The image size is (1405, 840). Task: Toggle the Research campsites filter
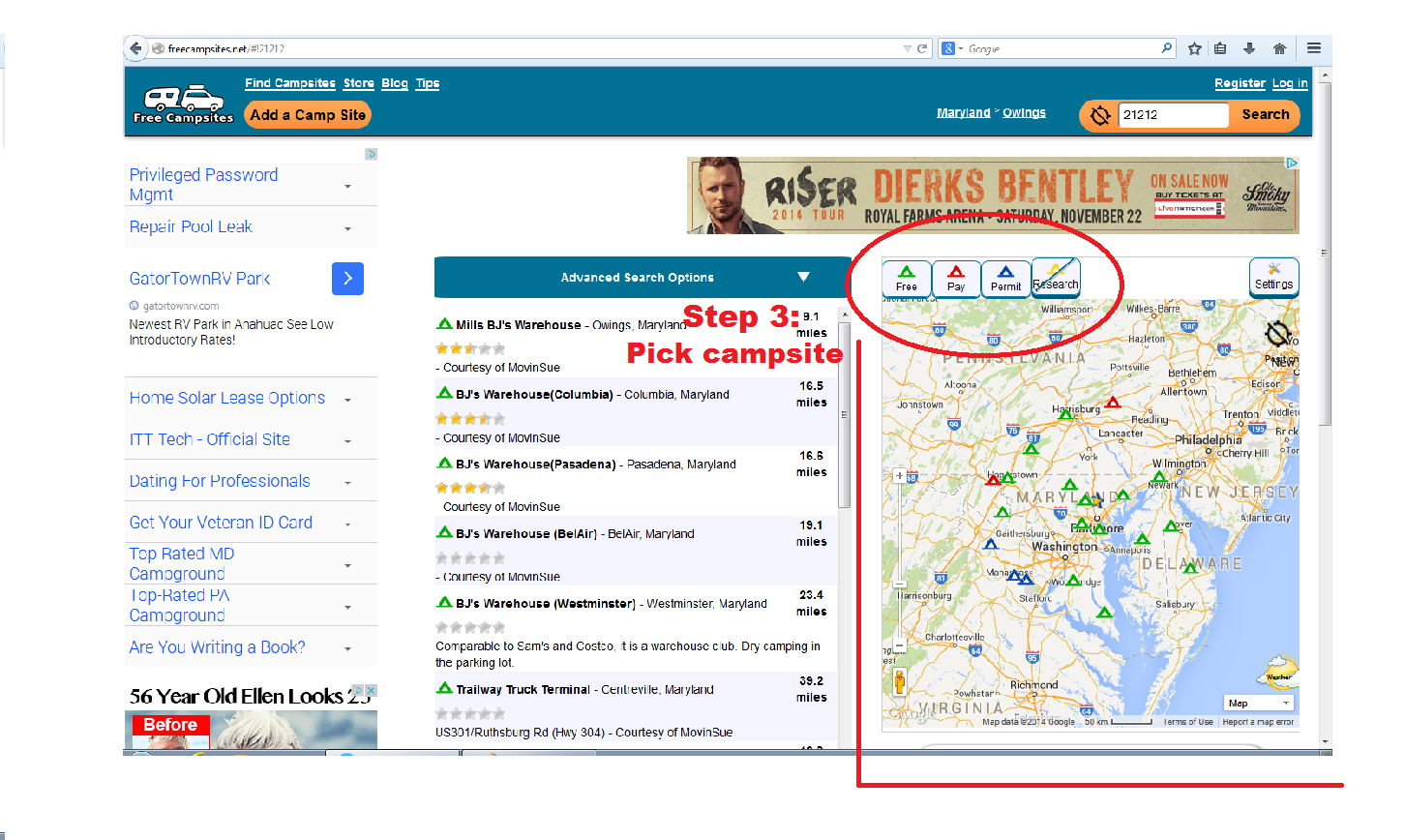click(1056, 277)
